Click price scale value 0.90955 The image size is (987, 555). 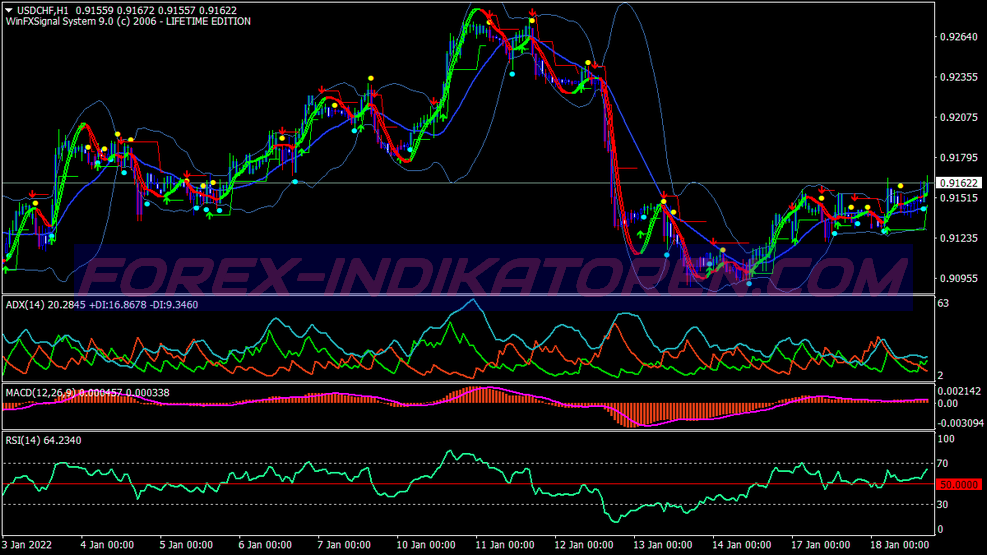959,278
